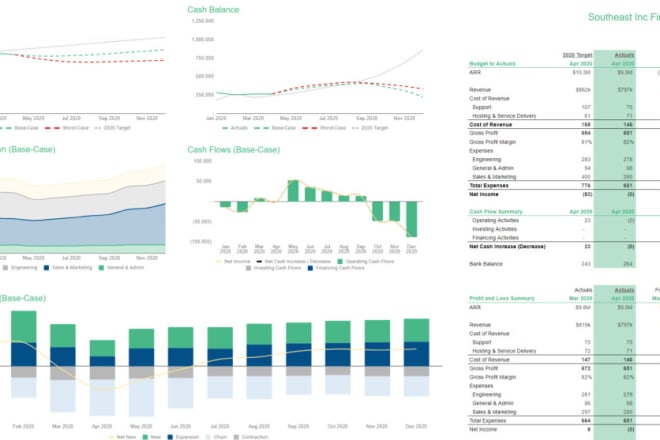This screenshot has height=440, width=660.
Task: Click the green Operating Cash Flows legend swatch
Action: click(340, 261)
